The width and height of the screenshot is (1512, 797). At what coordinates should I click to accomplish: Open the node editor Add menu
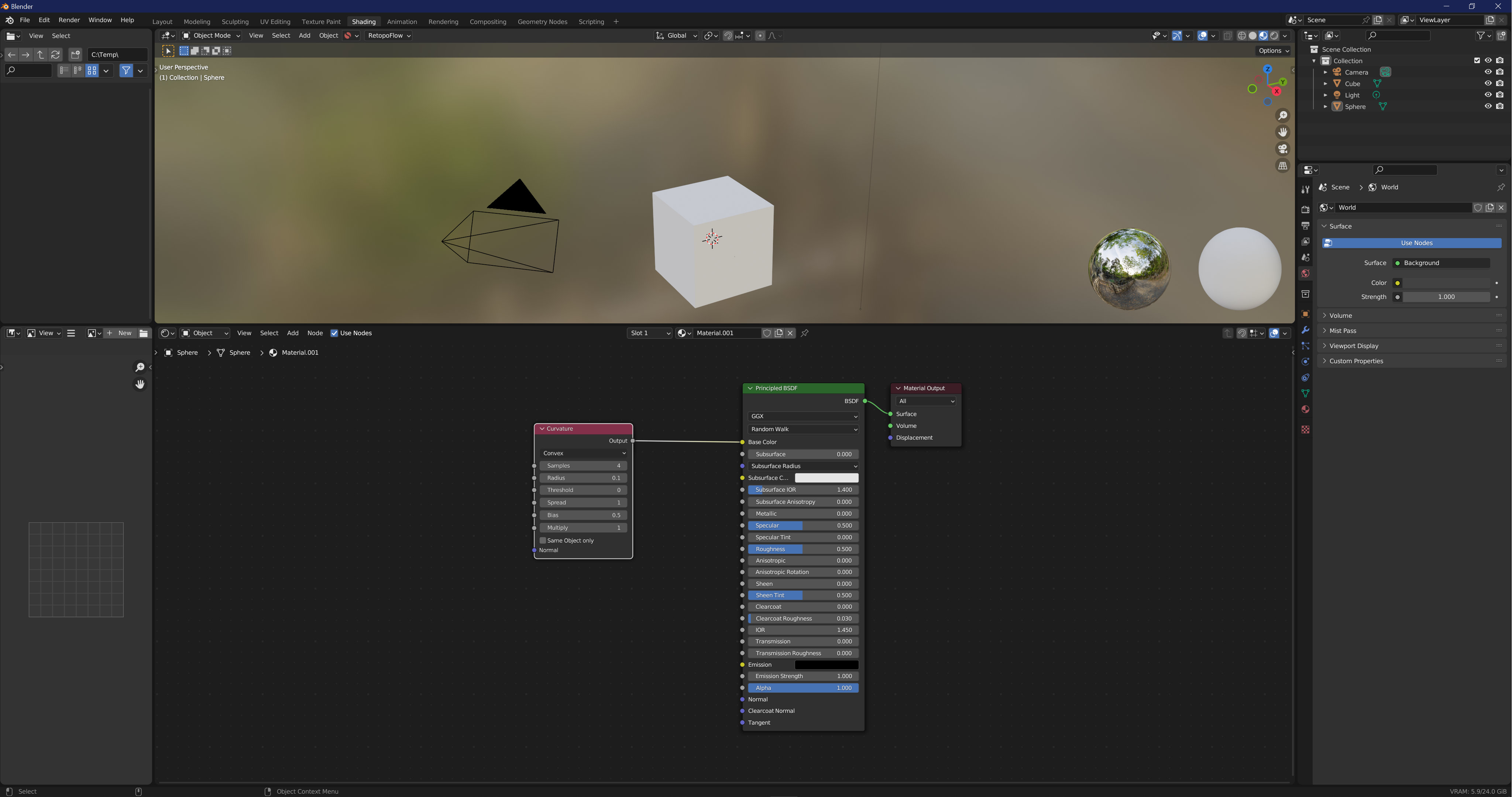tap(292, 333)
